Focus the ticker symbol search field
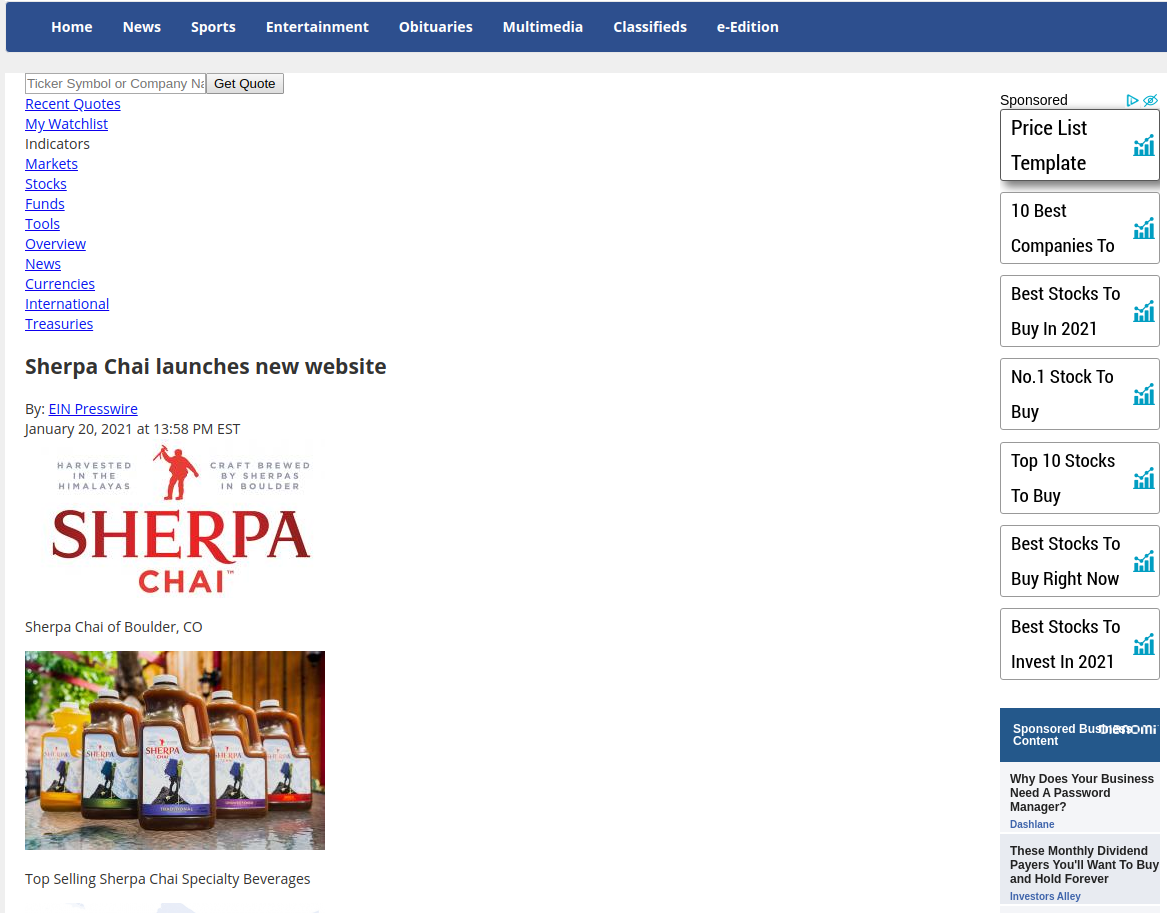 pyautogui.click(x=115, y=84)
